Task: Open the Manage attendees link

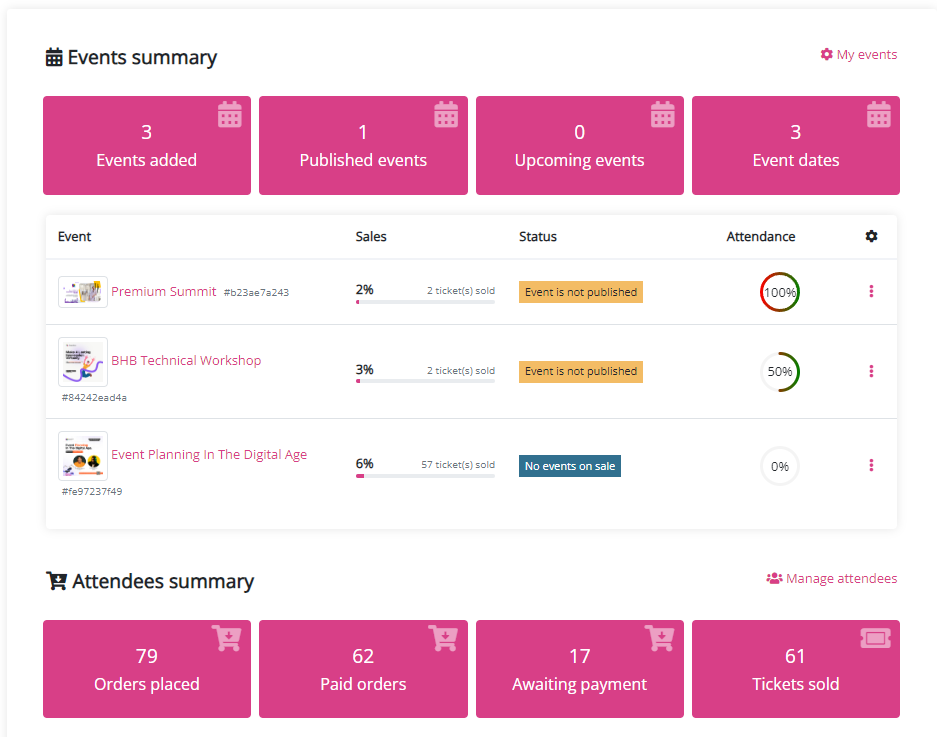Action: point(831,578)
